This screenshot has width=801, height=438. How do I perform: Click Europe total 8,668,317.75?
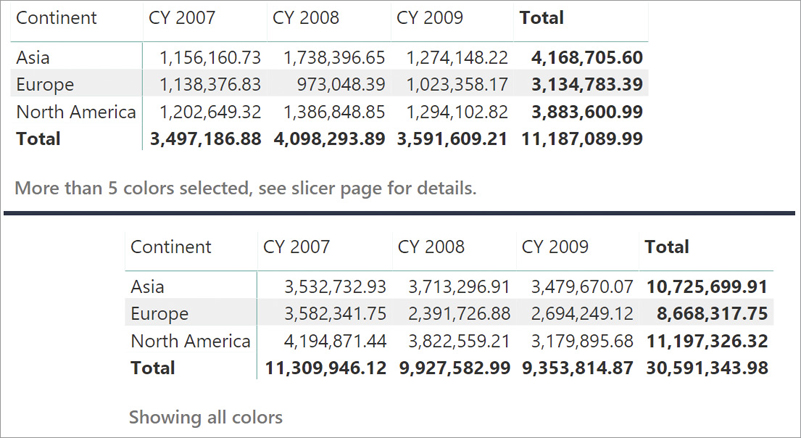pyautogui.click(x=712, y=313)
